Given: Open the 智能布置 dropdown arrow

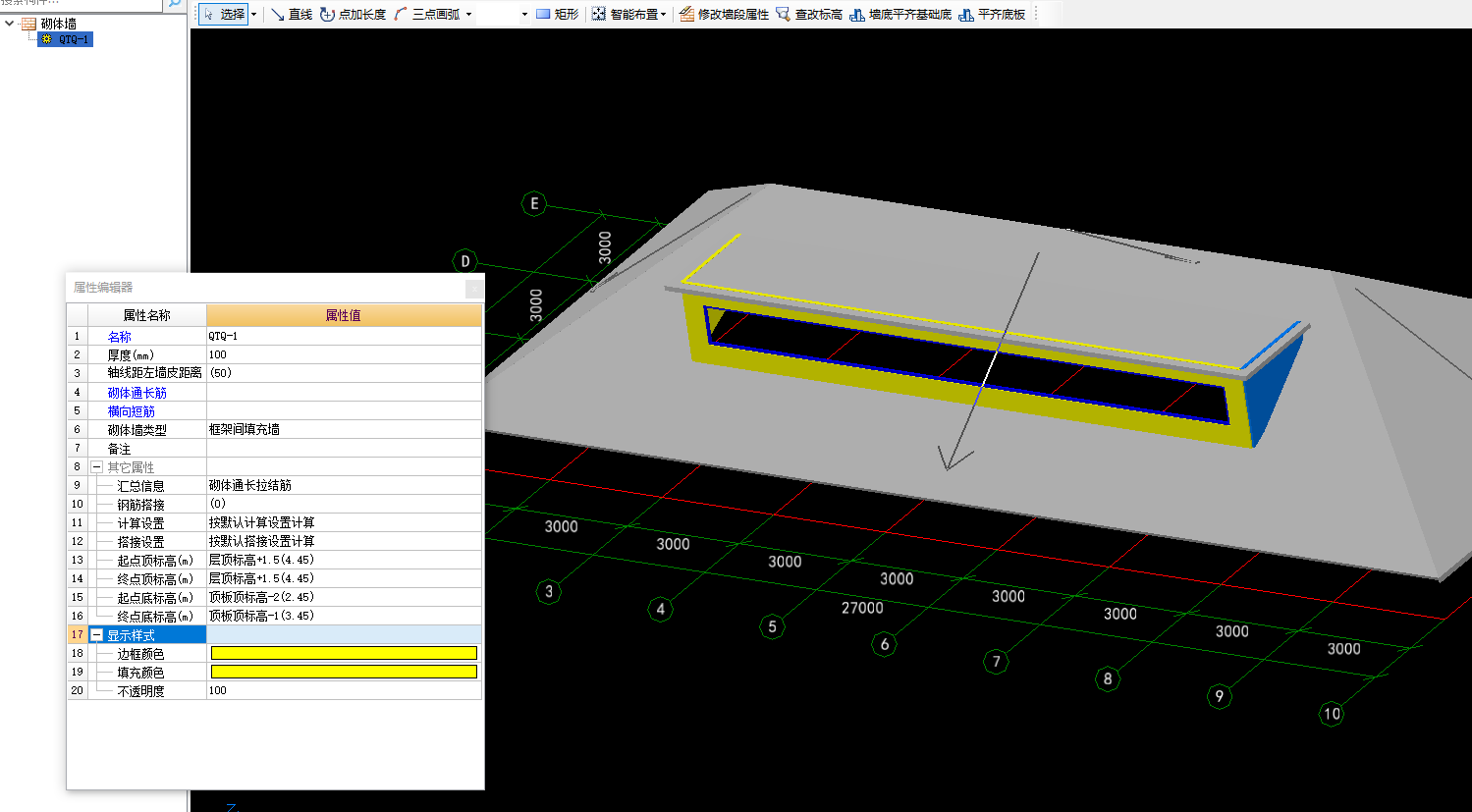Looking at the screenshot, I should point(664,14).
